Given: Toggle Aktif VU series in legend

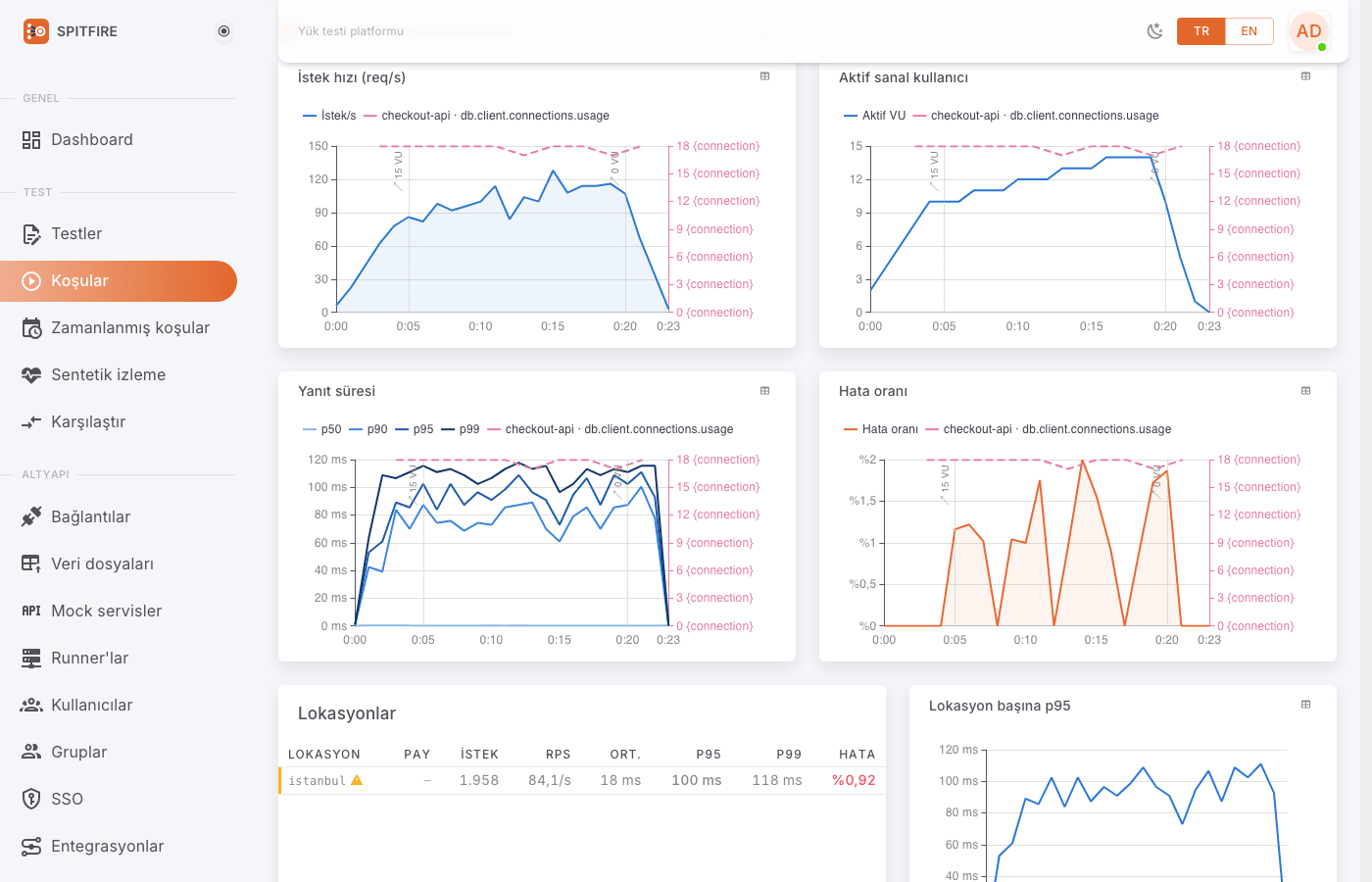Looking at the screenshot, I should [874, 116].
